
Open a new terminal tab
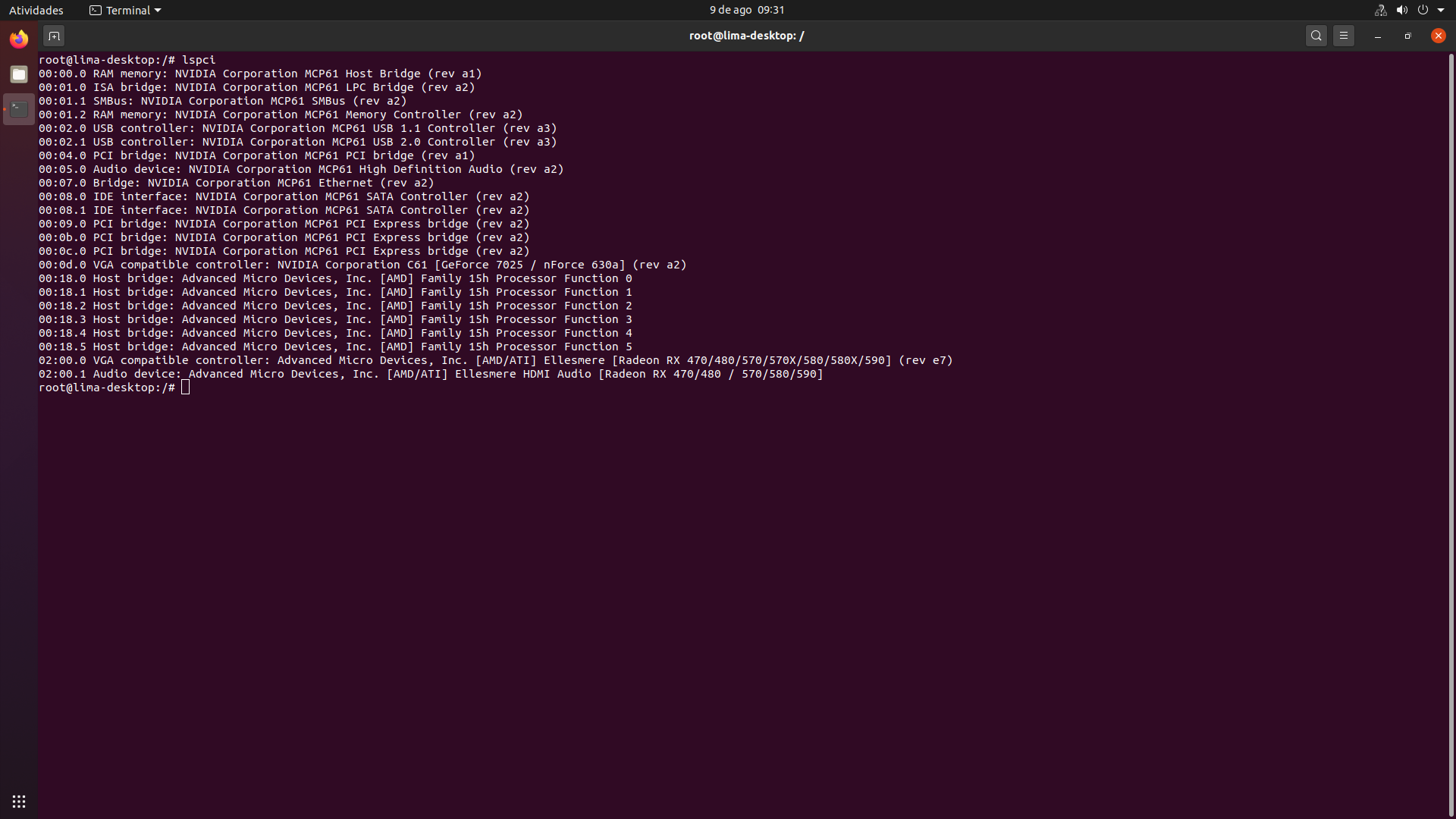point(54,36)
